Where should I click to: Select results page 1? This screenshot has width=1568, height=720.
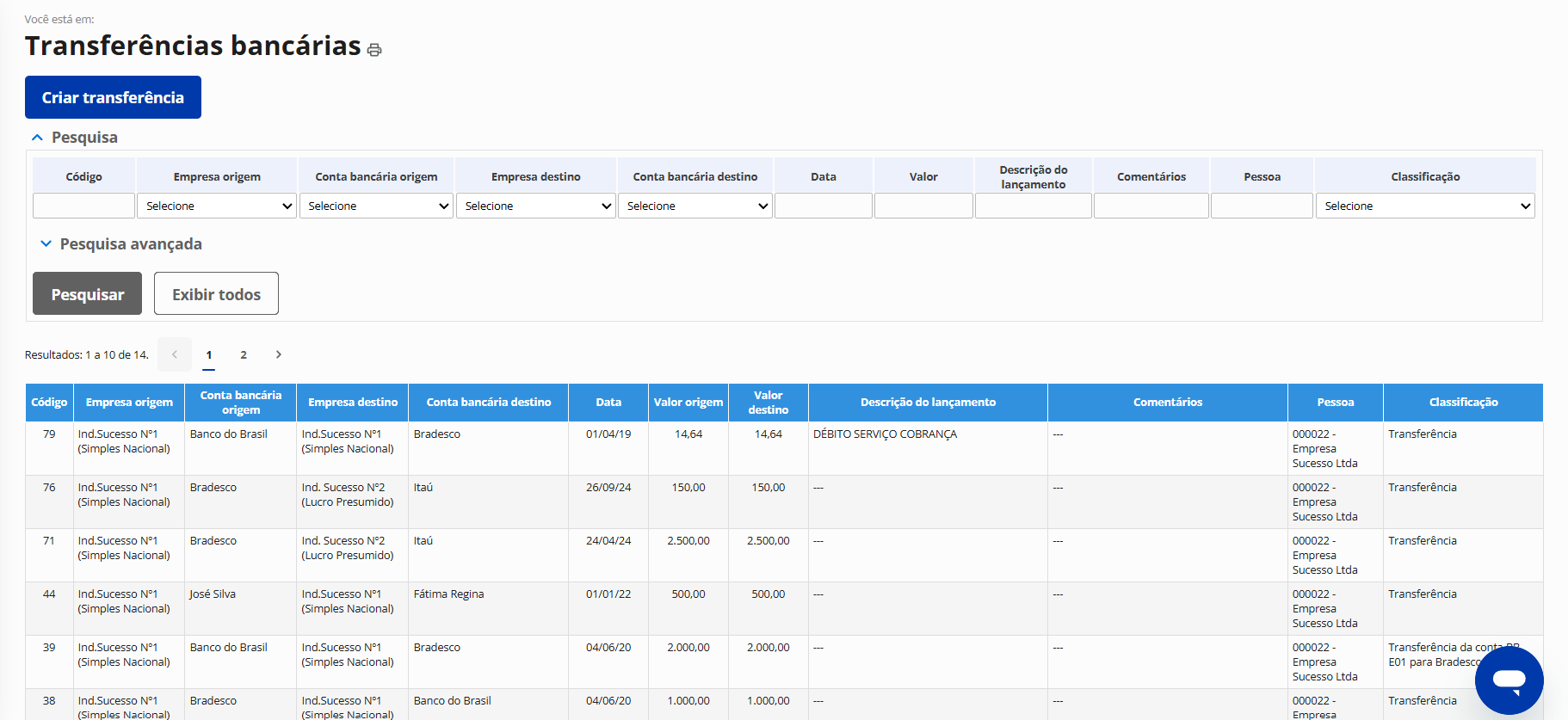[x=209, y=354]
